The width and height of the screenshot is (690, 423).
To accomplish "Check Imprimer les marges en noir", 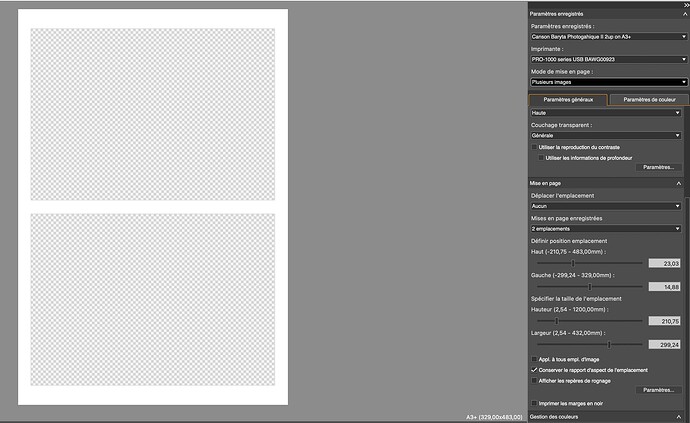I will [533, 403].
